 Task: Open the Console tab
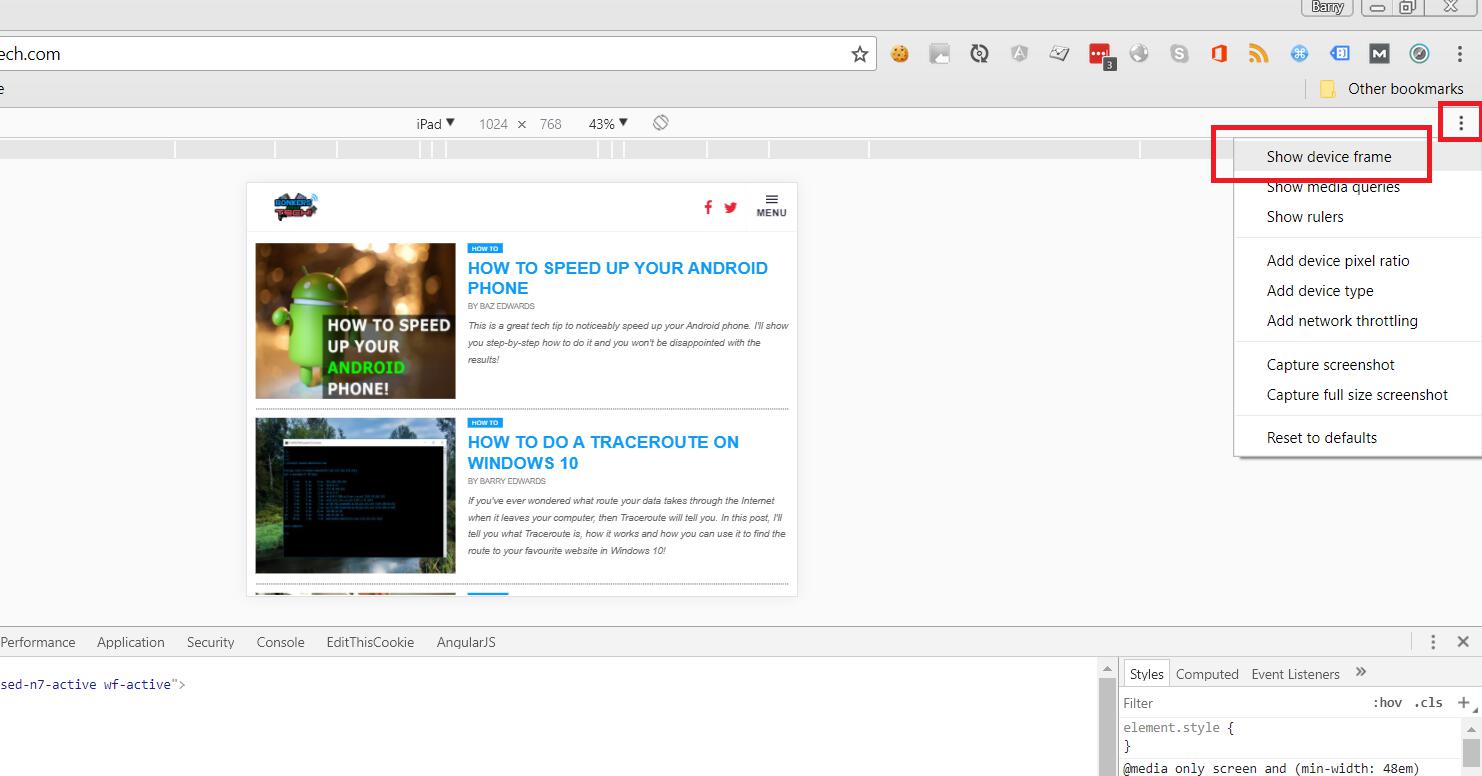point(280,642)
